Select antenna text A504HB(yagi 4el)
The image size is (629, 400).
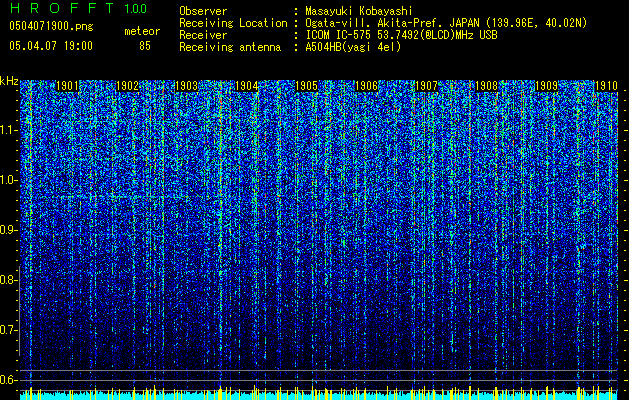point(353,47)
